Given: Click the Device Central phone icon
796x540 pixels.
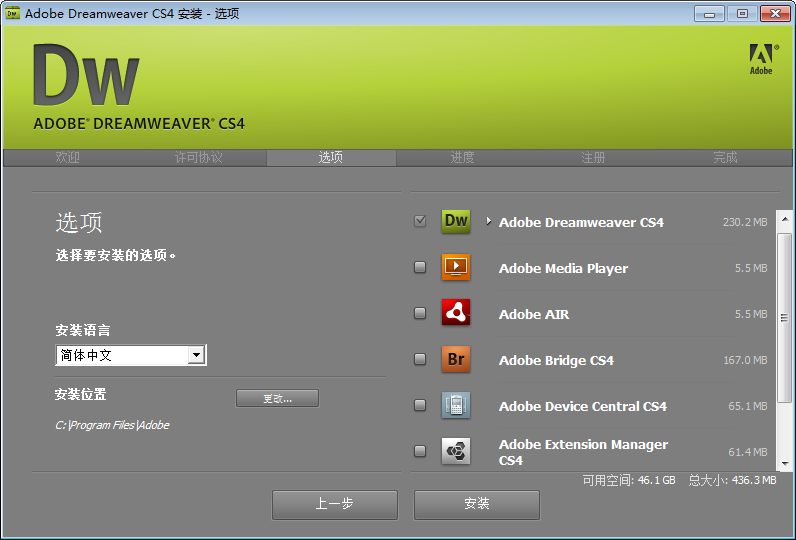Looking at the screenshot, I should (x=456, y=405).
